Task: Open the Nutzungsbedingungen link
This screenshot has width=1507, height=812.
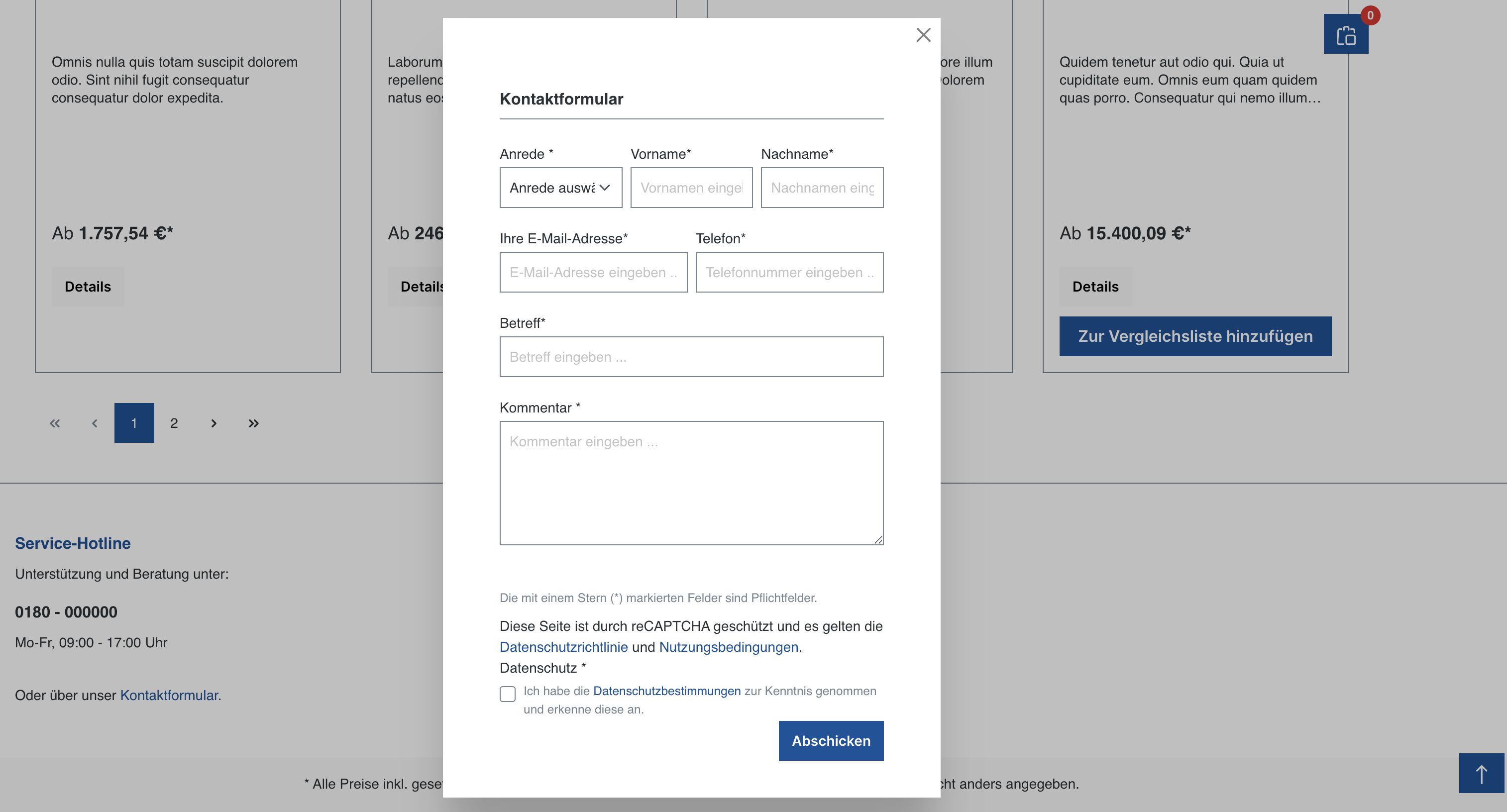Action: [728, 647]
